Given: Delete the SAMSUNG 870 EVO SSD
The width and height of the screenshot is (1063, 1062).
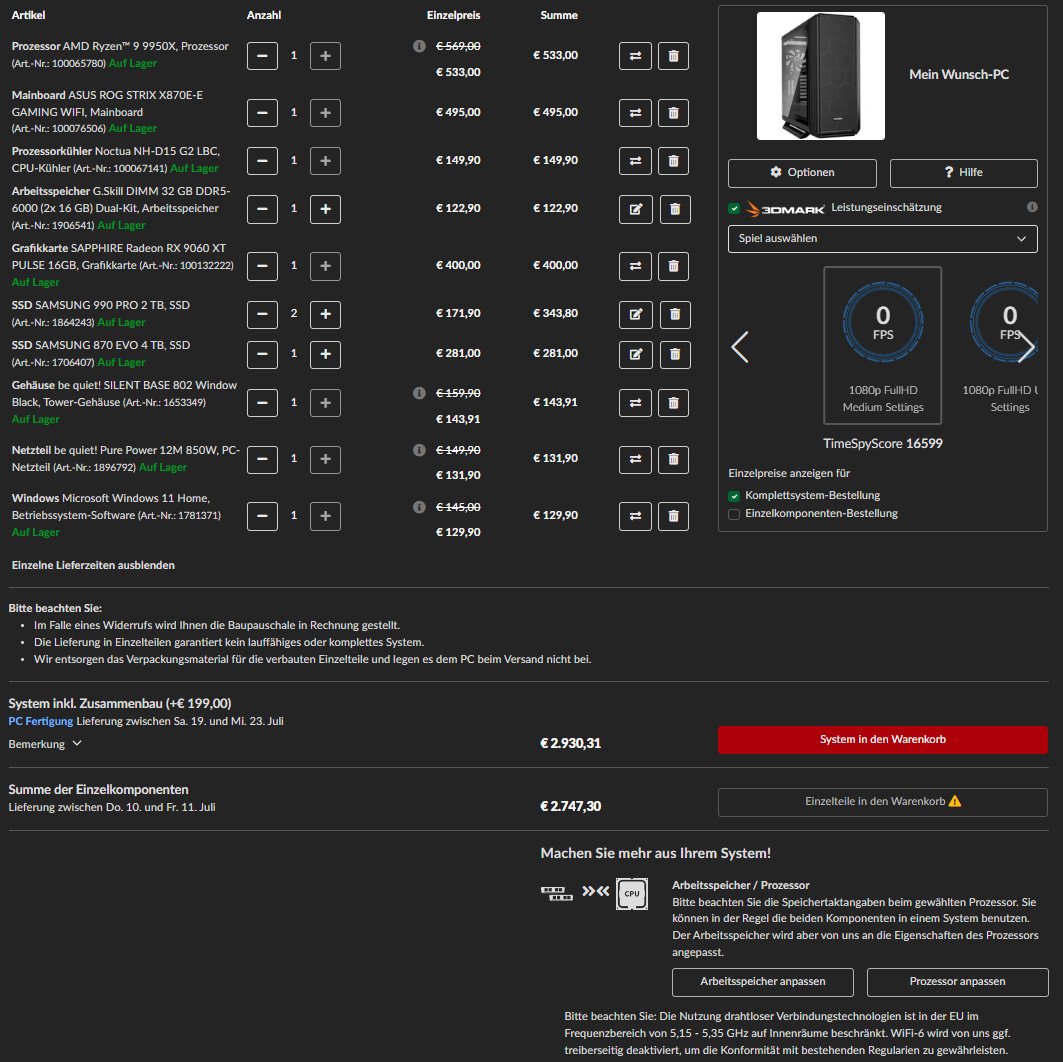Looking at the screenshot, I should point(675,354).
